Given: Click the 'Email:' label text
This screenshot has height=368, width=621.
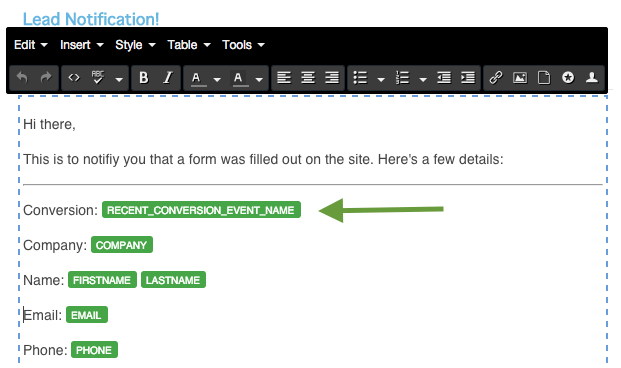Looking at the screenshot, I should [42, 315].
